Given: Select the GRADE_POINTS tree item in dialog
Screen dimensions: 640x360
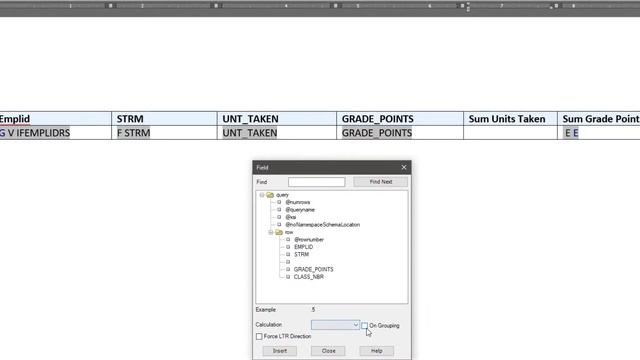Looking at the screenshot, I should [313, 269].
